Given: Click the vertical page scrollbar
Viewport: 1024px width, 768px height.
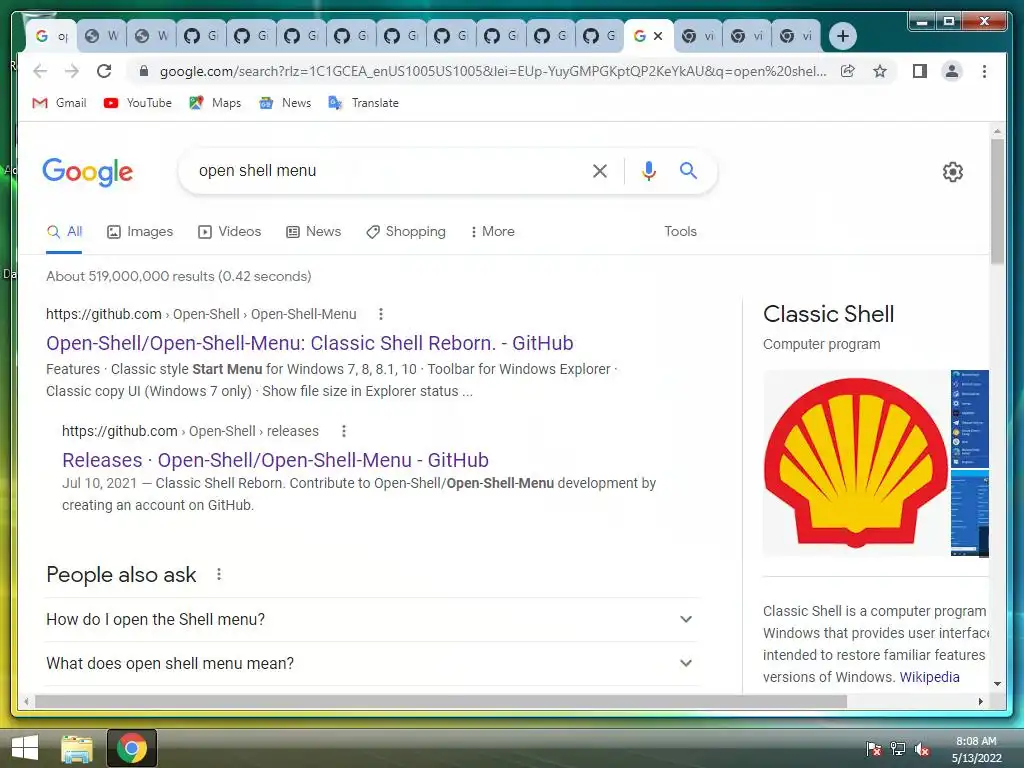Looking at the screenshot, I should point(997,201).
